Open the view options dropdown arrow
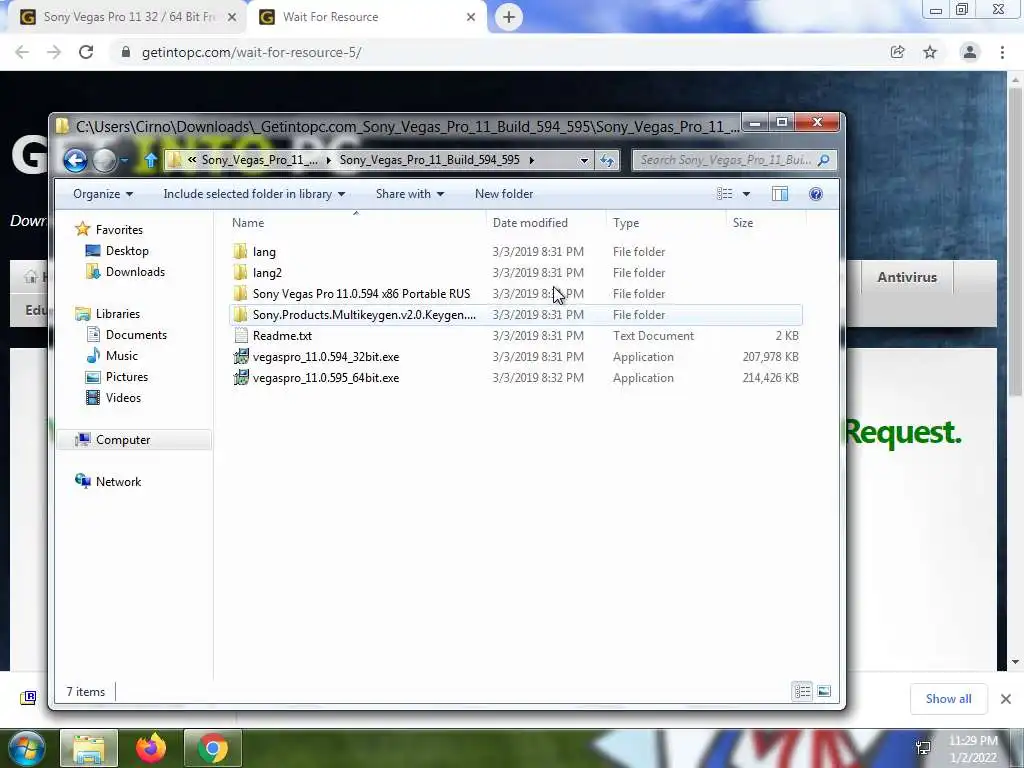The image size is (1024, 768). (x=746, y=194)
